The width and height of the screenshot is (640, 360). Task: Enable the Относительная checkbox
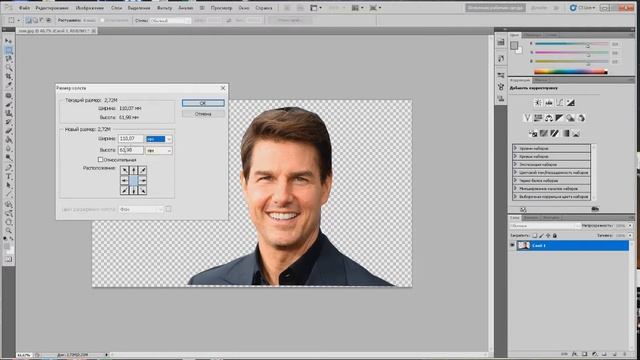coord(100,160)
